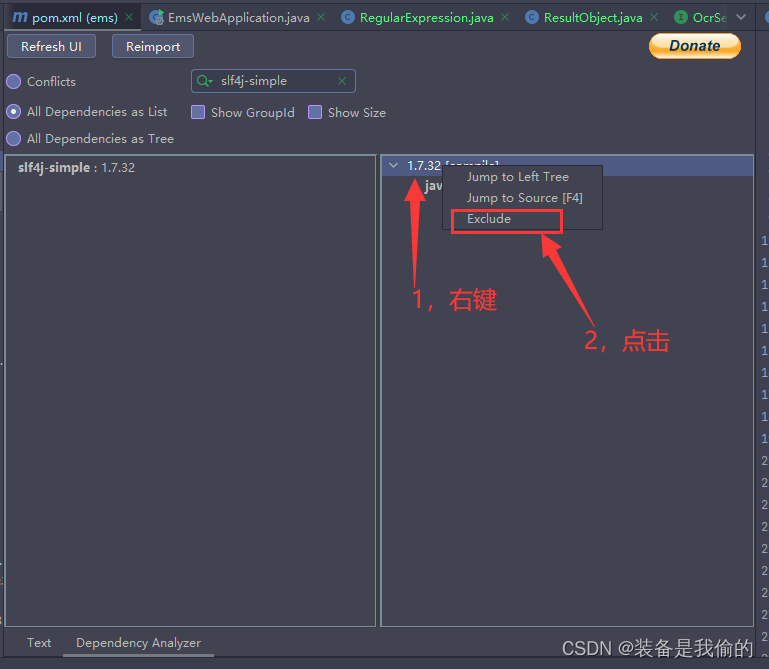Enable the Show GroupId checkbox
769x669 pixels.
click(x=198, y=112)
